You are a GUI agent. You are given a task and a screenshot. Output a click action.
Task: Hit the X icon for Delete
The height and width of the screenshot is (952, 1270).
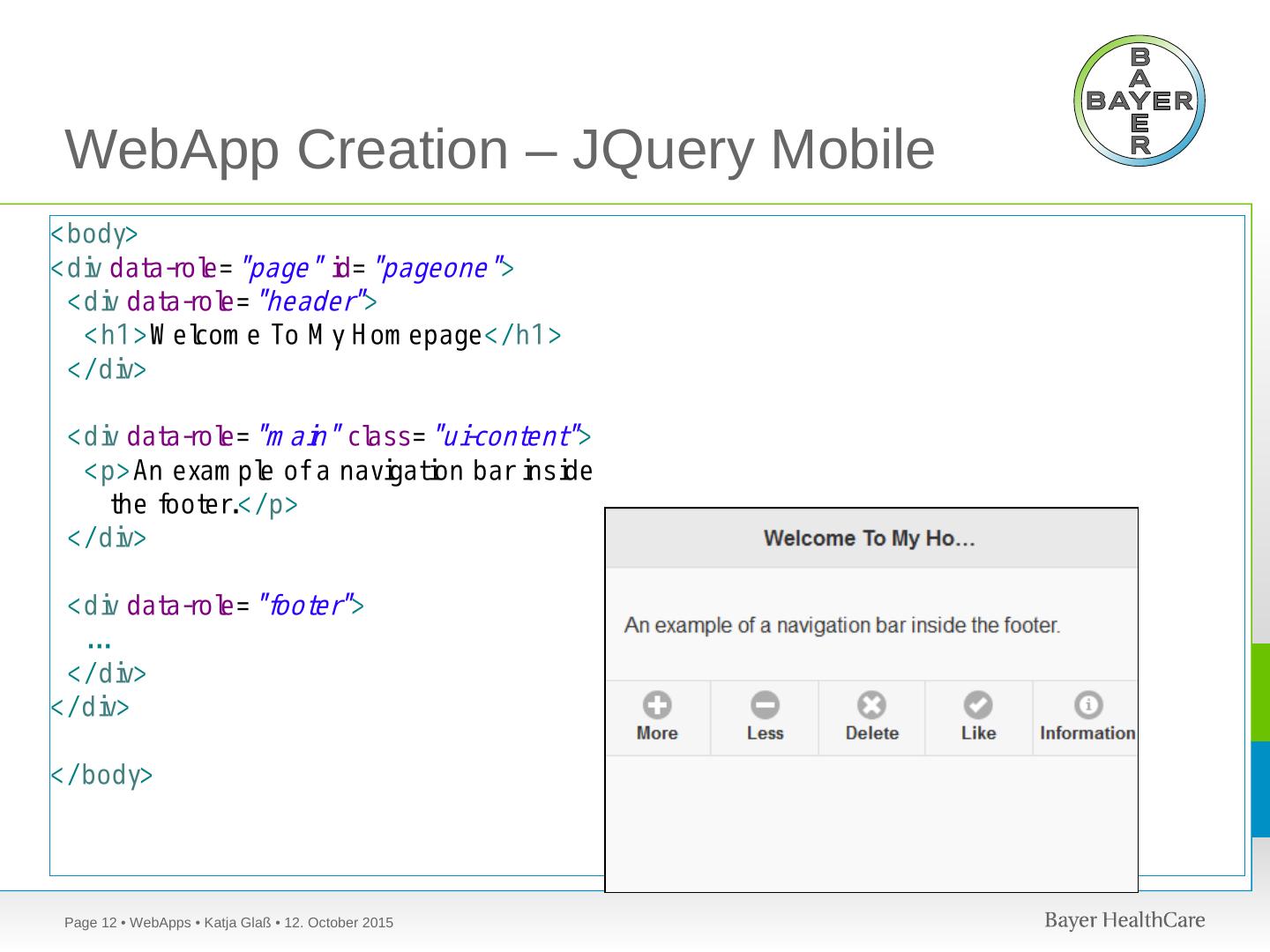coord(871,705)
